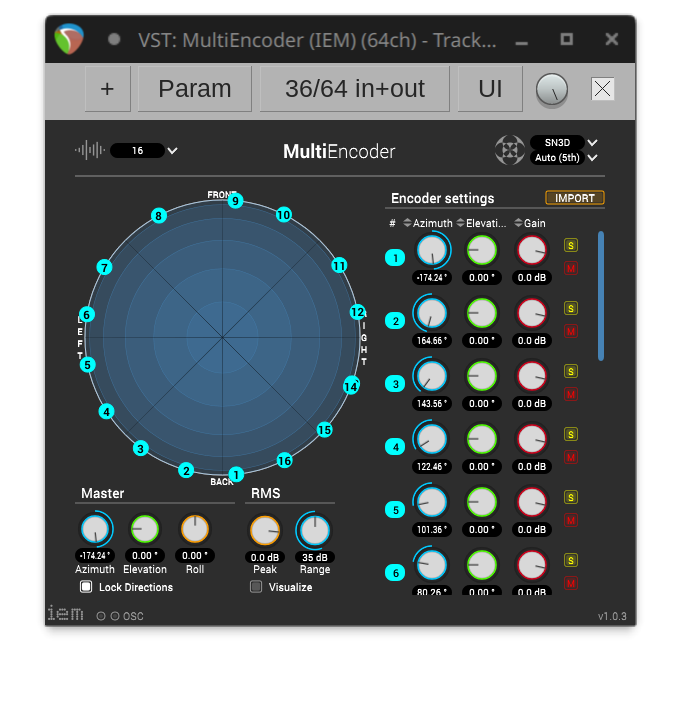Click the REAPER logo in title bar

click(x=69, y=39)
